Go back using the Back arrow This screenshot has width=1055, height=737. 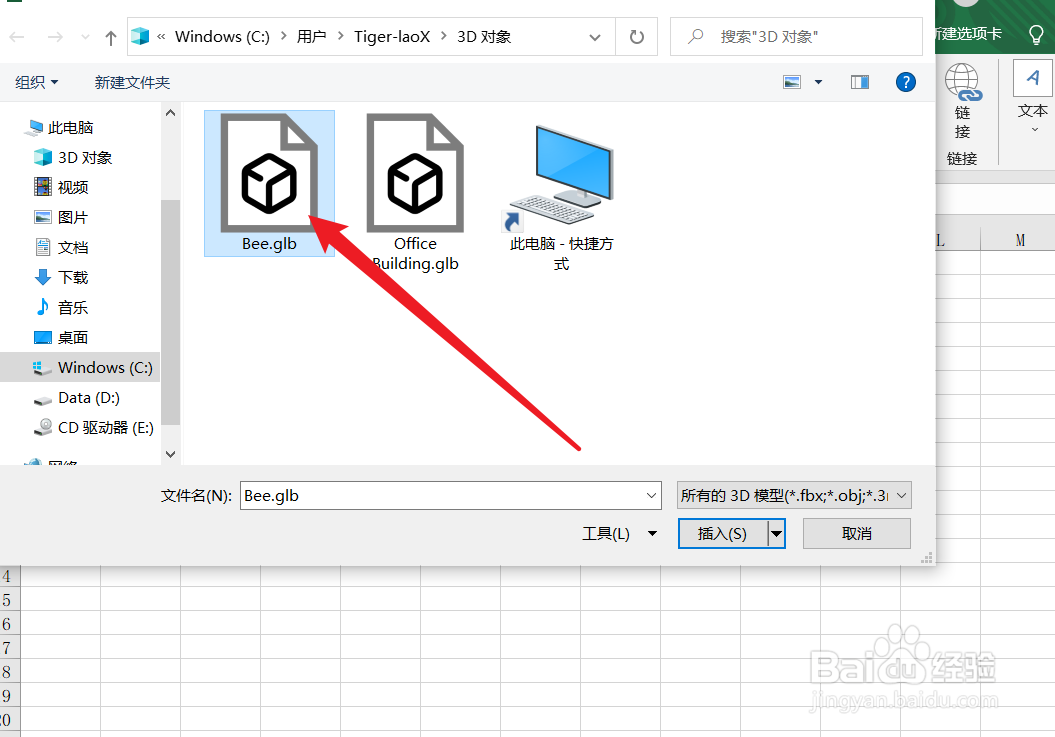16,36
